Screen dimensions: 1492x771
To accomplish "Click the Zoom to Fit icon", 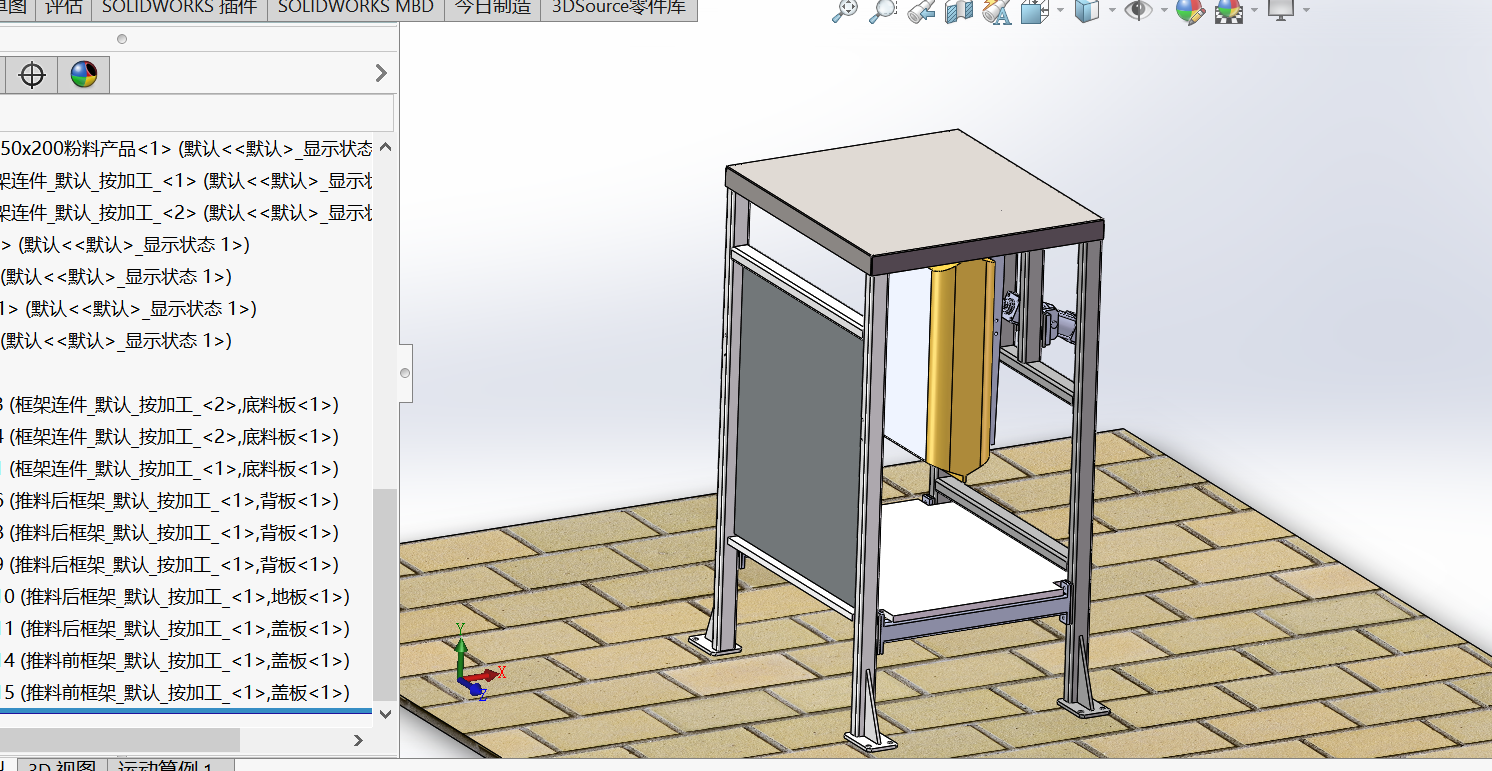I will (x=845, y=11).
